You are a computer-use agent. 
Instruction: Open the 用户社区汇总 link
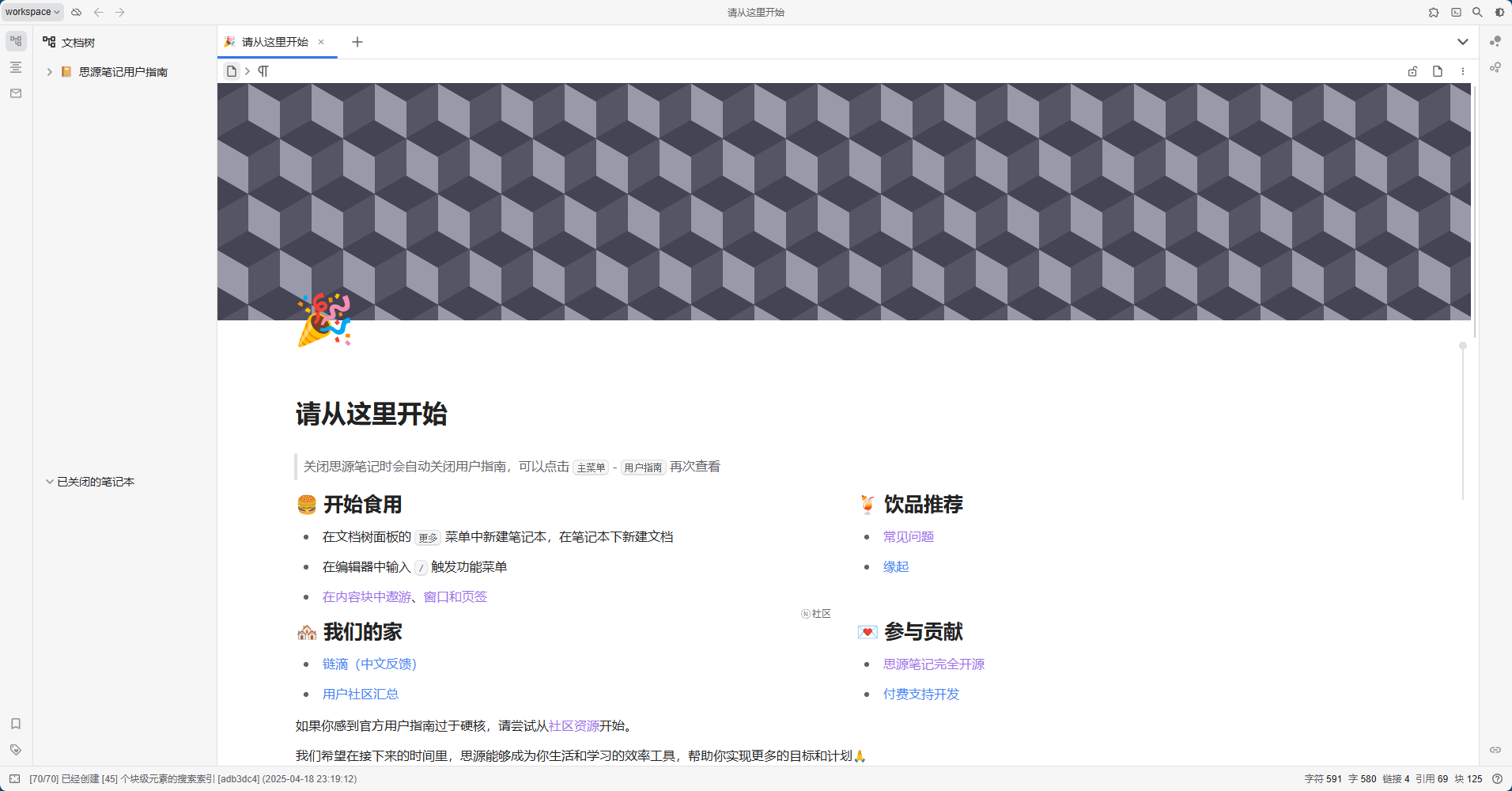(361, 694)
